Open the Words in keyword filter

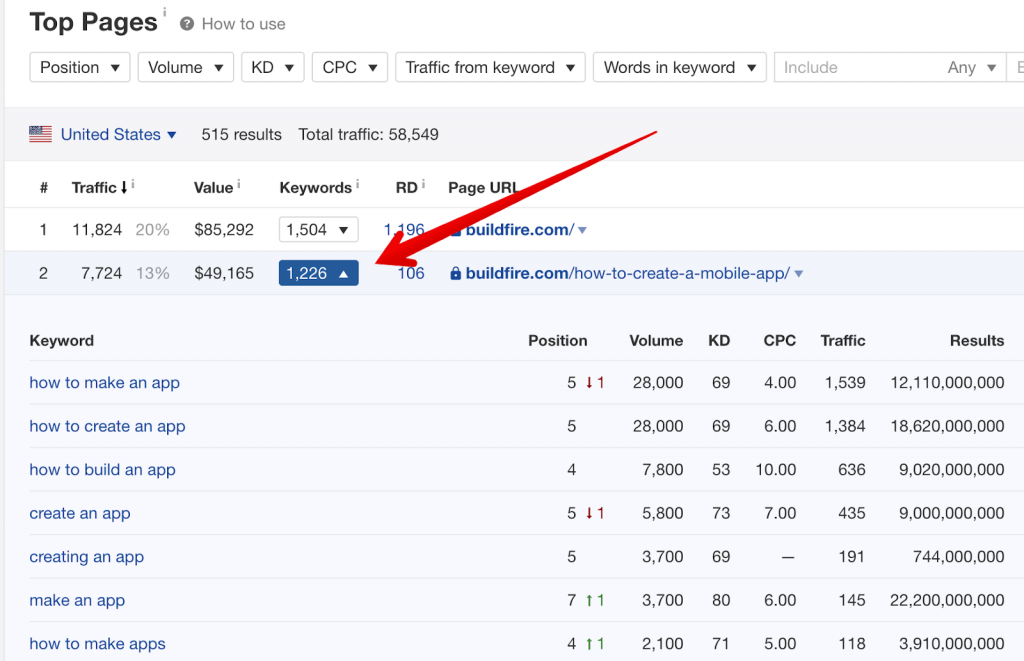tap(679, 67)
